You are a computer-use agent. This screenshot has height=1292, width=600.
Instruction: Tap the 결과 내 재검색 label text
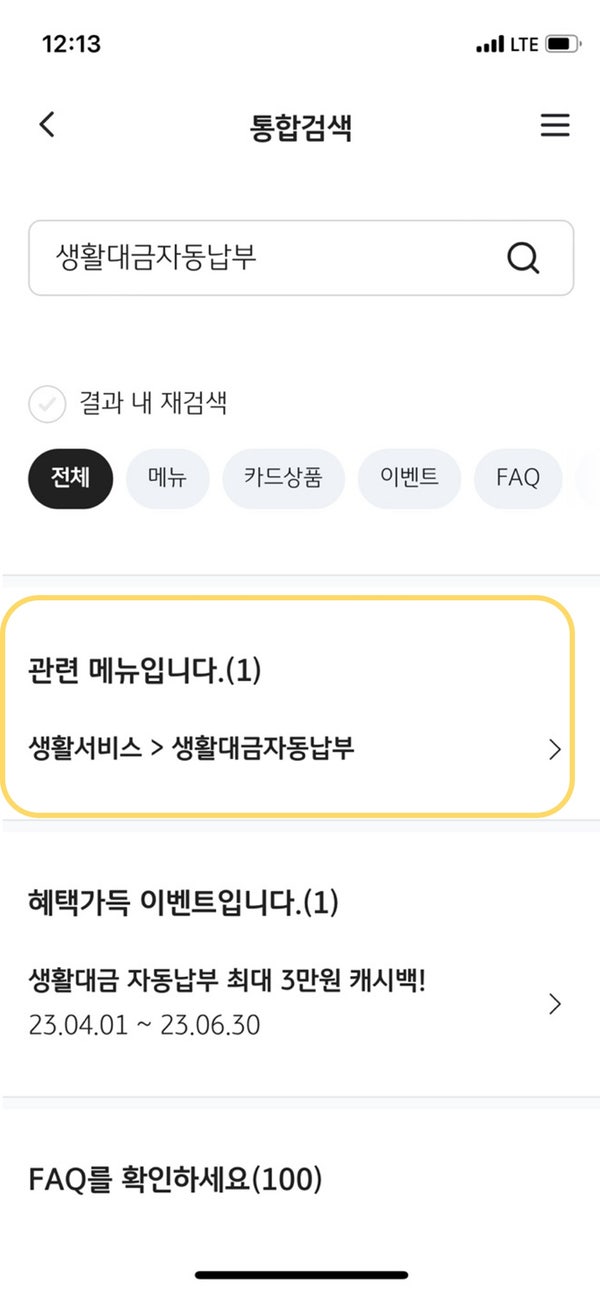[x=153, y=404]
